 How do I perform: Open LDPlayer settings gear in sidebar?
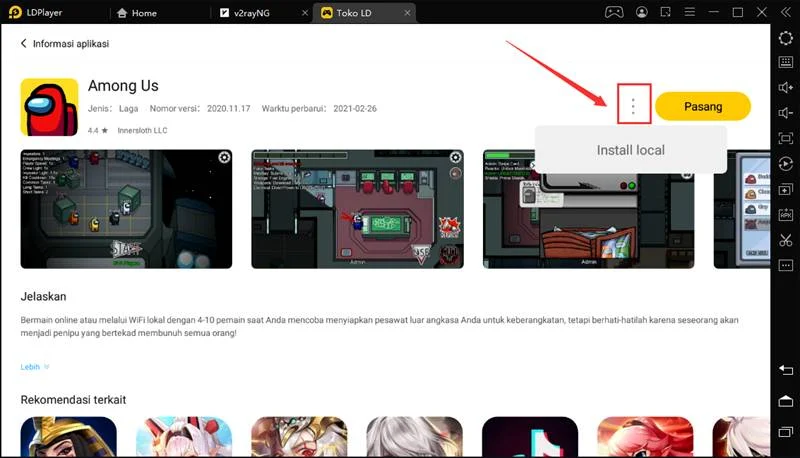coord(786,38)
